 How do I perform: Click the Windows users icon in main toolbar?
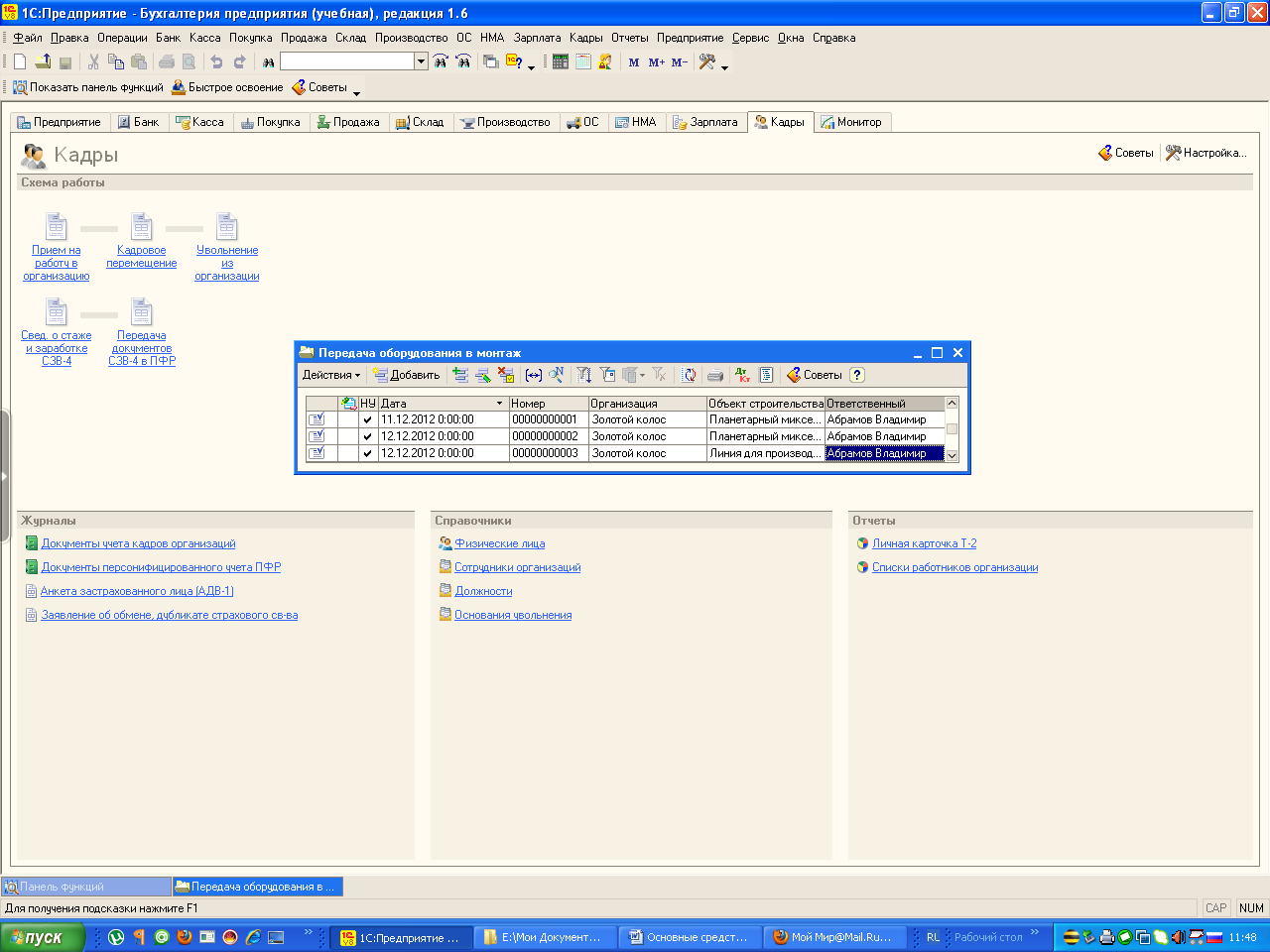coord(605,61)
